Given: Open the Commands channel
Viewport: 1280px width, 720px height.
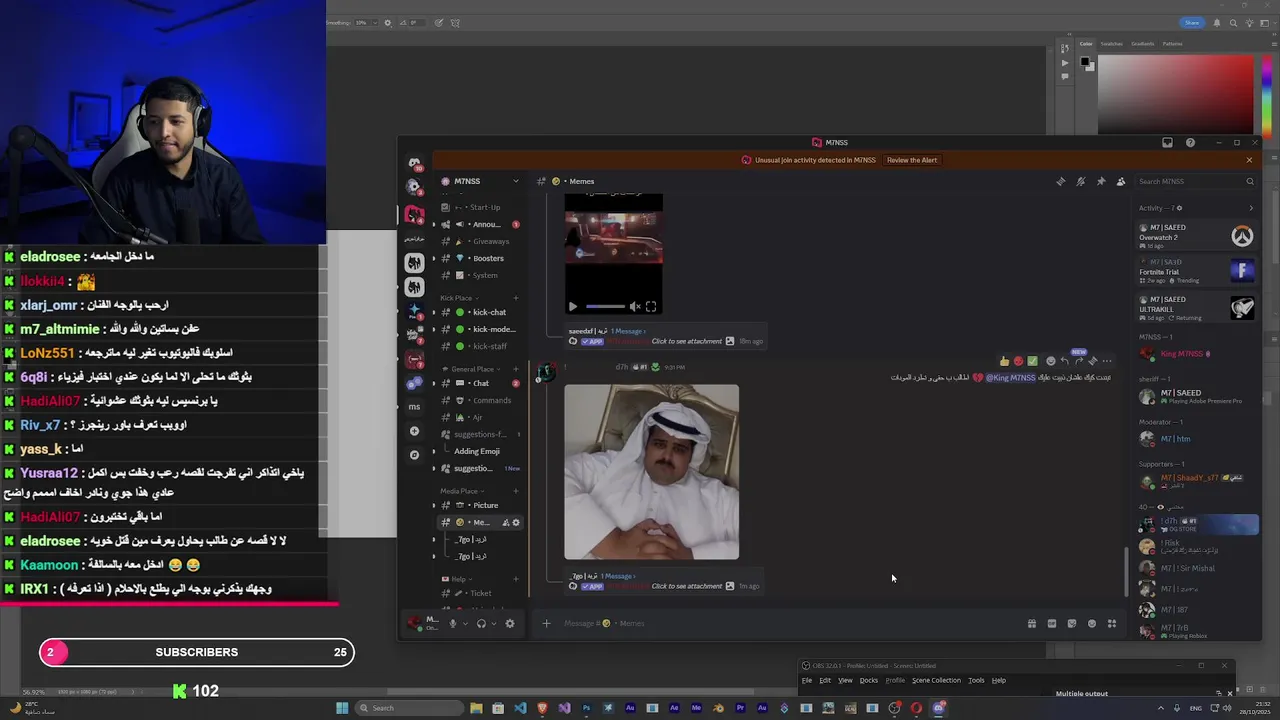Looking at the screenshot, I should [x=481, y=400].
